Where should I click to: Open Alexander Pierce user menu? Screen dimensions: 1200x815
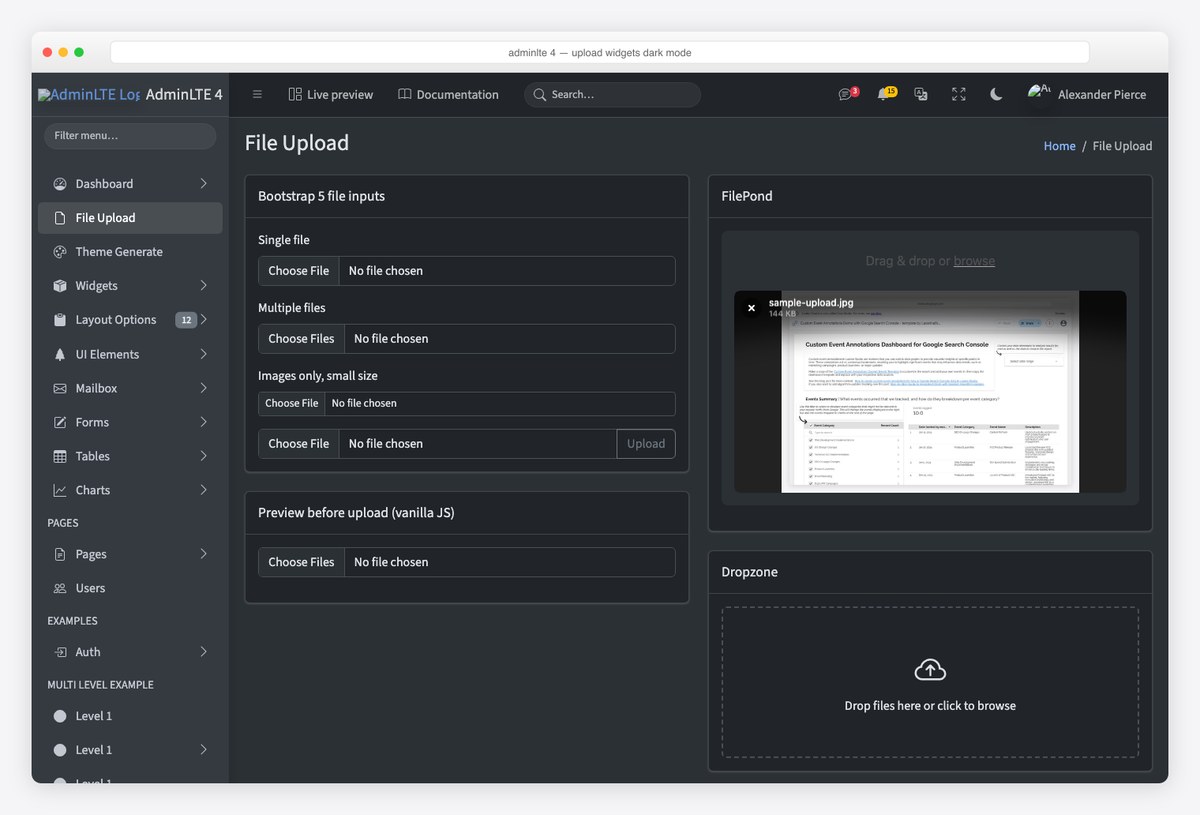[x=1087, y=94]
